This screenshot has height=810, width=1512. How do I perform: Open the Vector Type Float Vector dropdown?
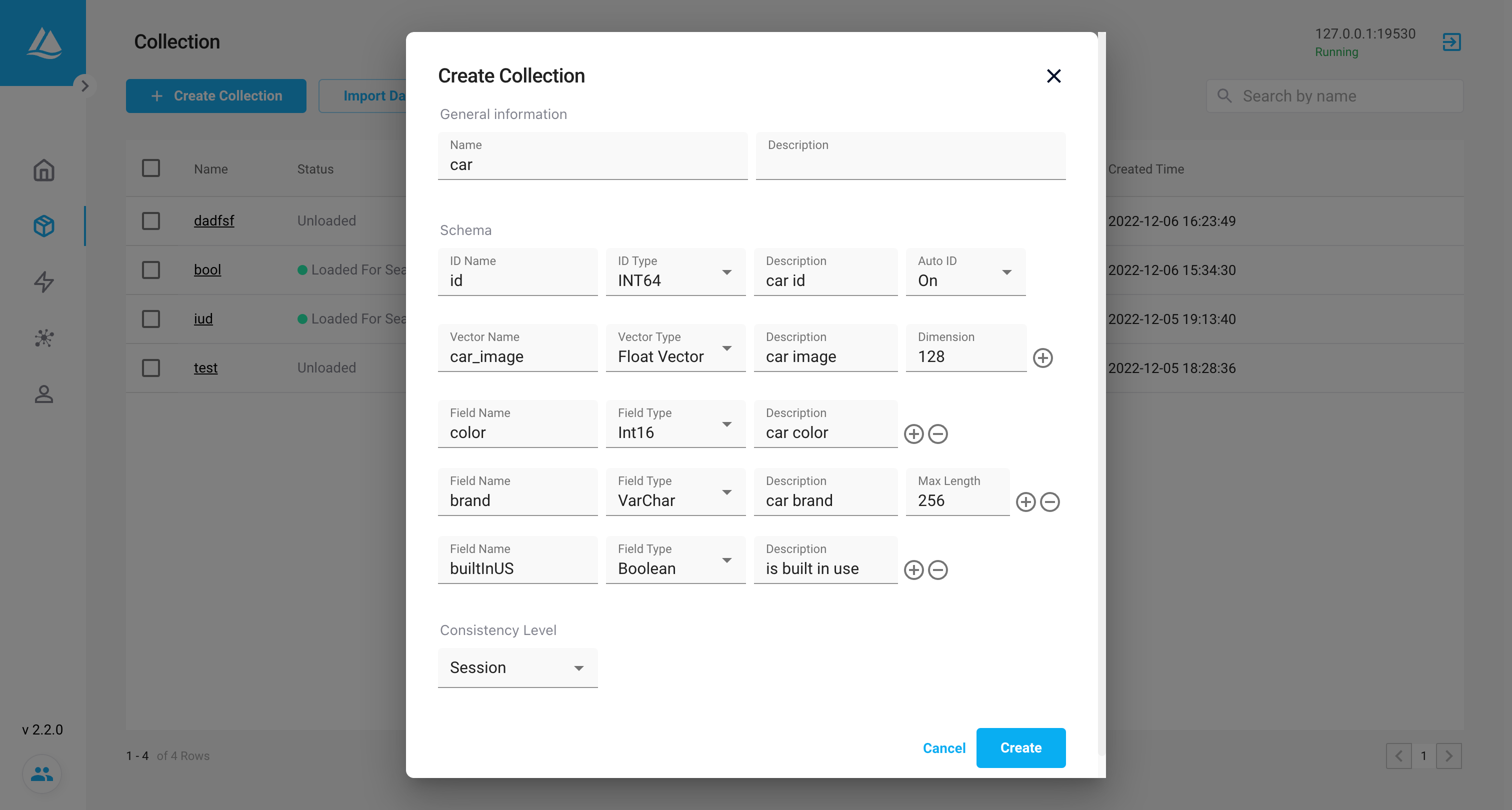coord(675,349)
